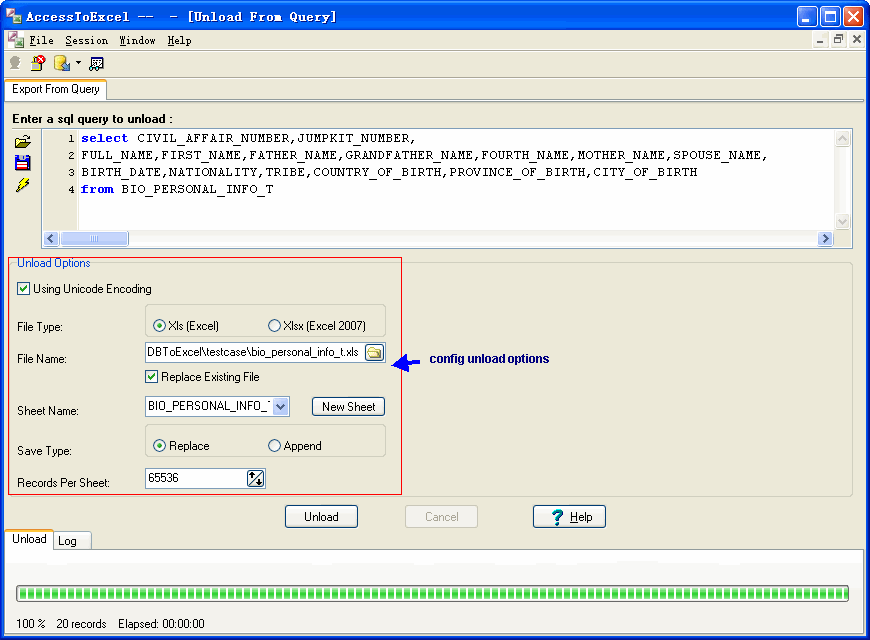Image resolution: width=870 pixels, height=640 pixels.
Task: Open the export toolbar icon's dropdown arrow
Action: point(78,63)
